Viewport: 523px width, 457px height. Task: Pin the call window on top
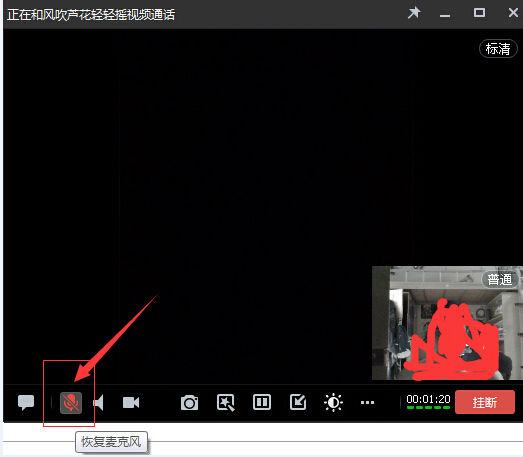pyautogui.click(x=414, y=13)
